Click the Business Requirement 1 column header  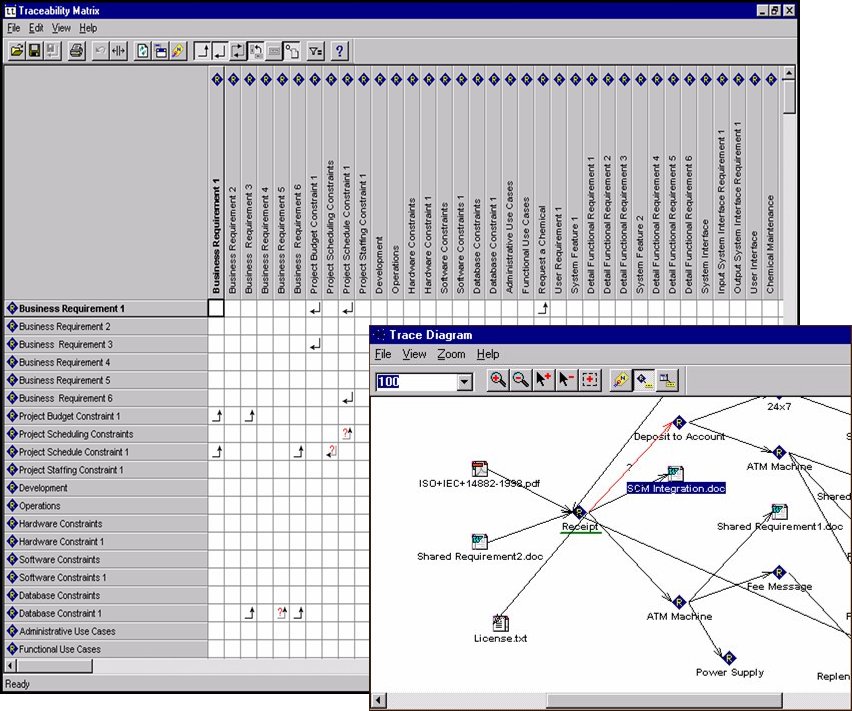click(216, 185)
